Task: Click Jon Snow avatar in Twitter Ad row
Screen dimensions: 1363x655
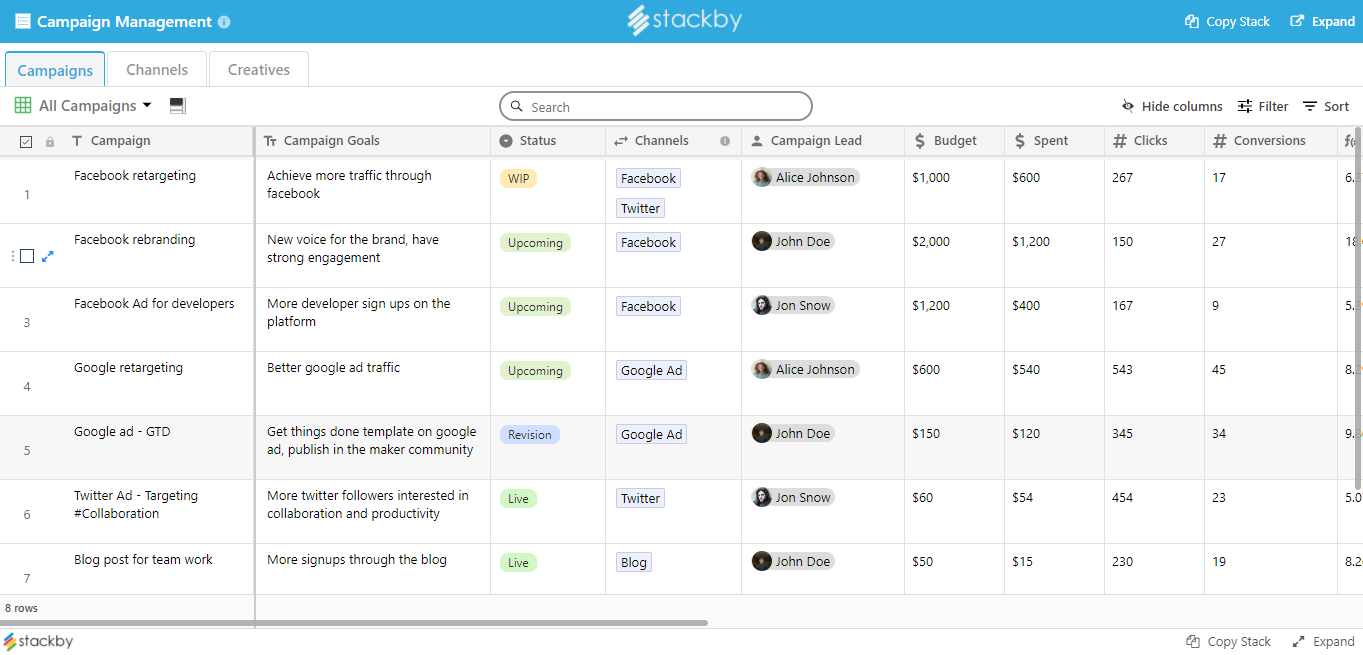Action: click(x=762, y=497)
